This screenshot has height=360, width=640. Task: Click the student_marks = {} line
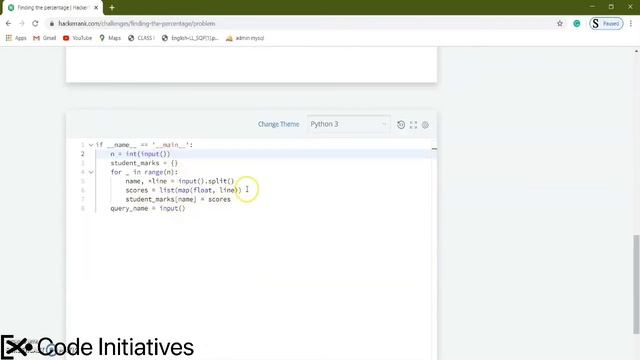pyautogui.click(x=144, y=163)
